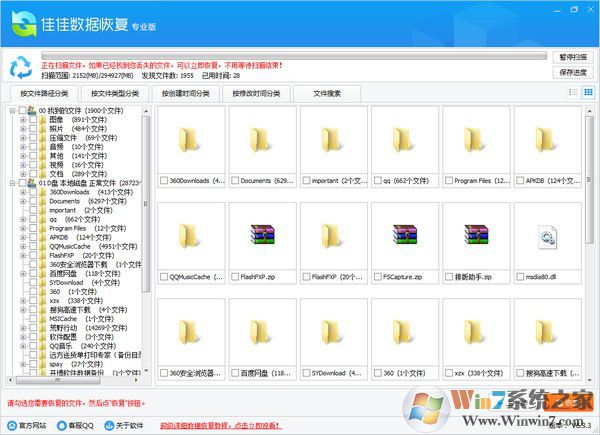
Task: Switch to grid thumbnail view icon
Action: (588, 92)
